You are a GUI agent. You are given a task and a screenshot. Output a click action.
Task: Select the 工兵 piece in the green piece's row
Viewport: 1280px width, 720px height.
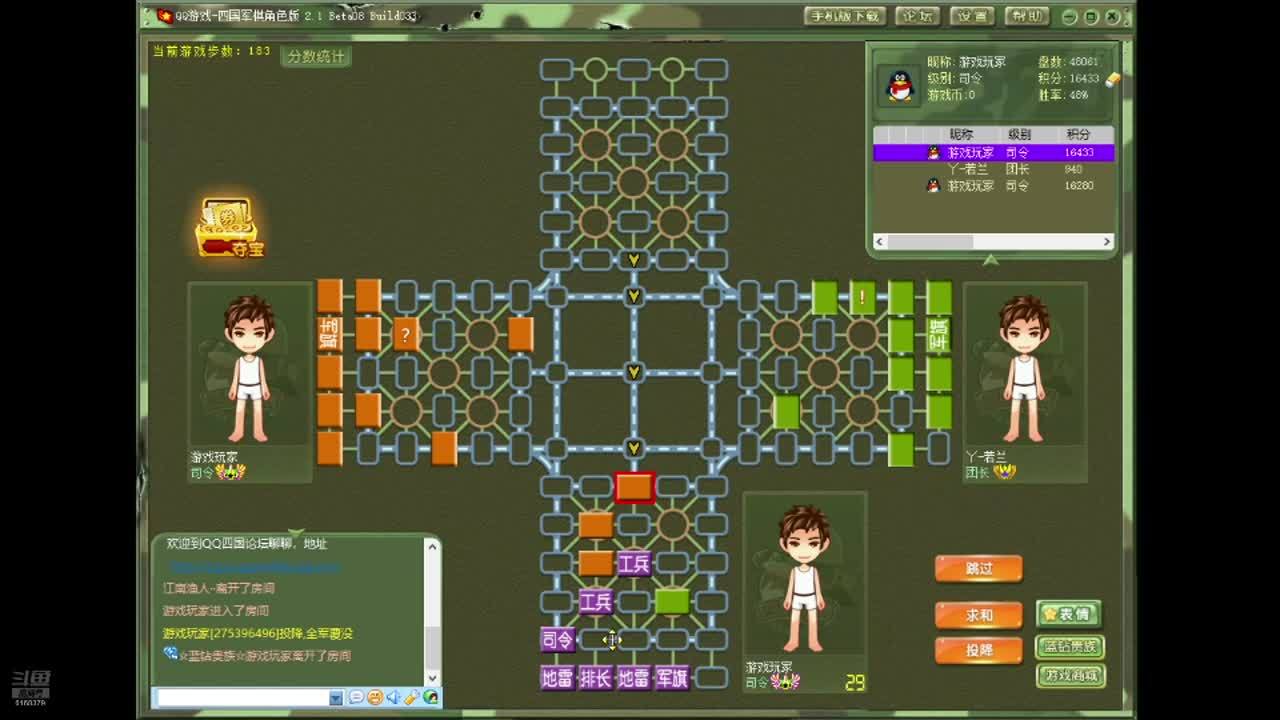click(595, 601)
